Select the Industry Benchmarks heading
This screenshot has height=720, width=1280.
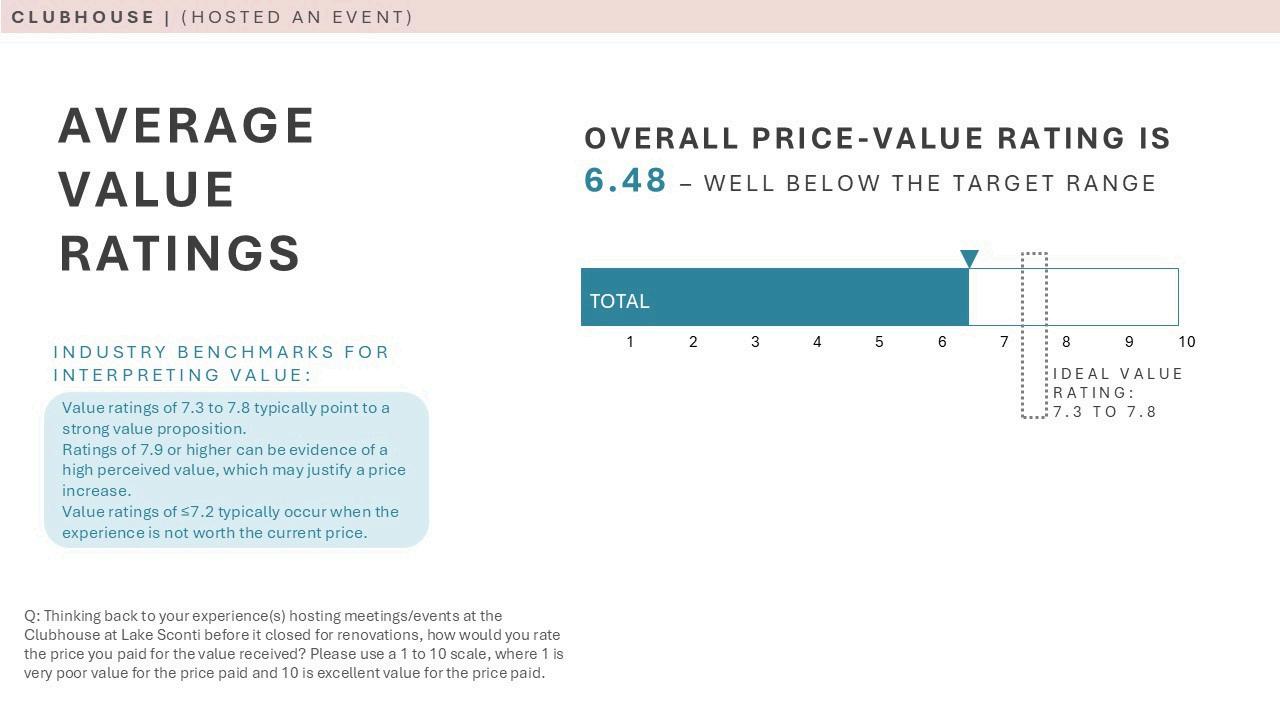(221, 363)
